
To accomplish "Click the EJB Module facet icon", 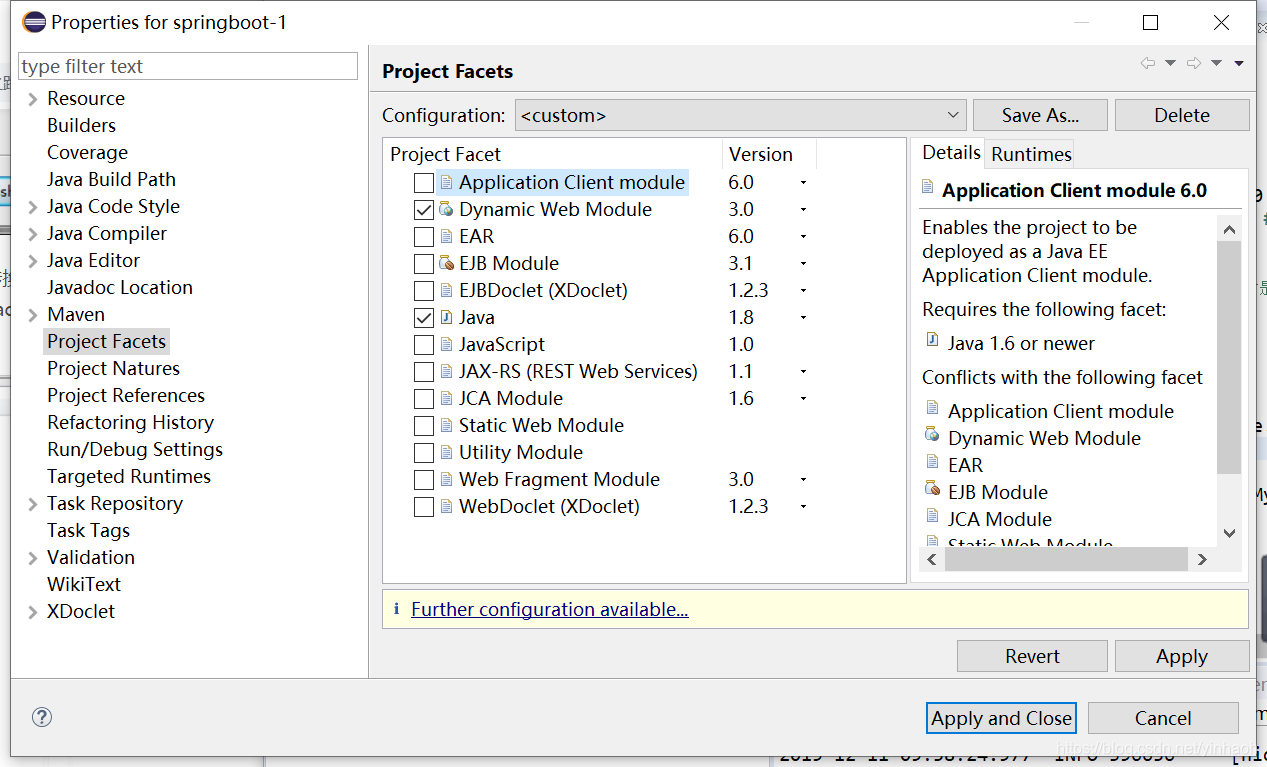I will pos(446,263).
